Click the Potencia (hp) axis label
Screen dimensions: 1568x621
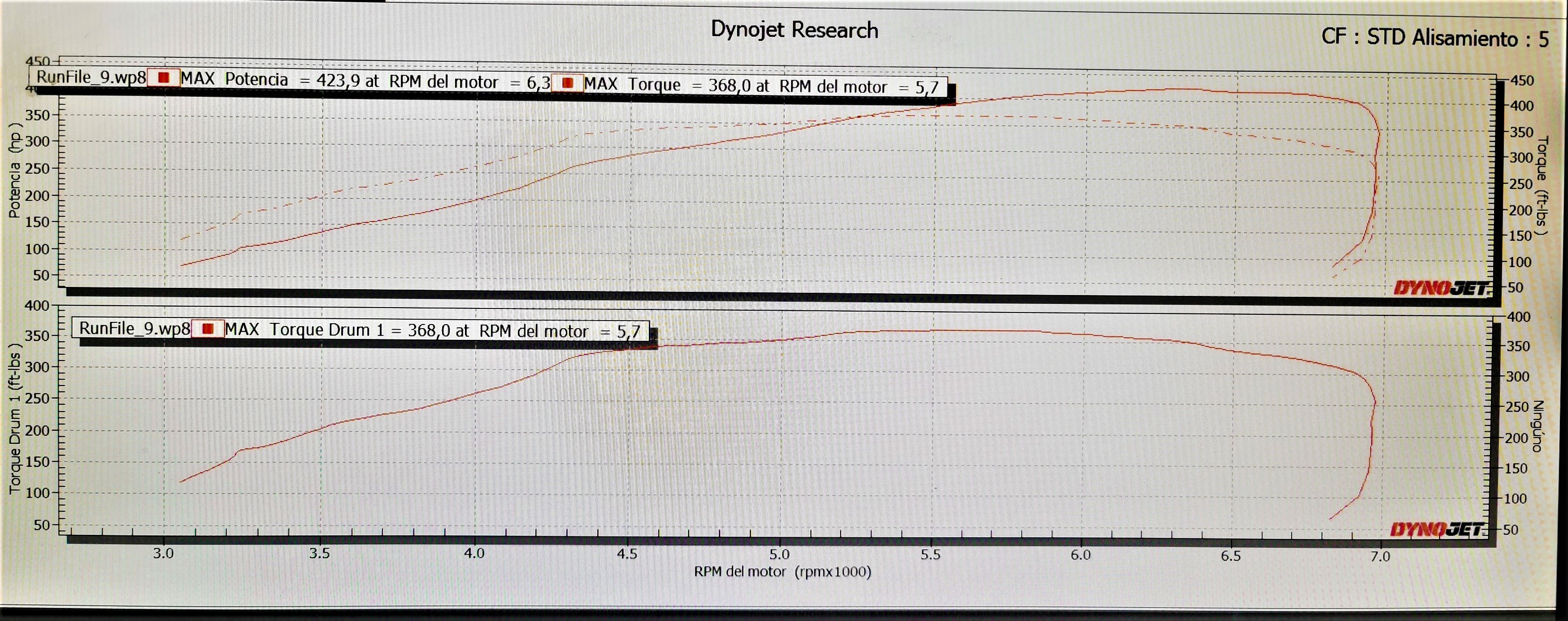(x=15, y=170)
